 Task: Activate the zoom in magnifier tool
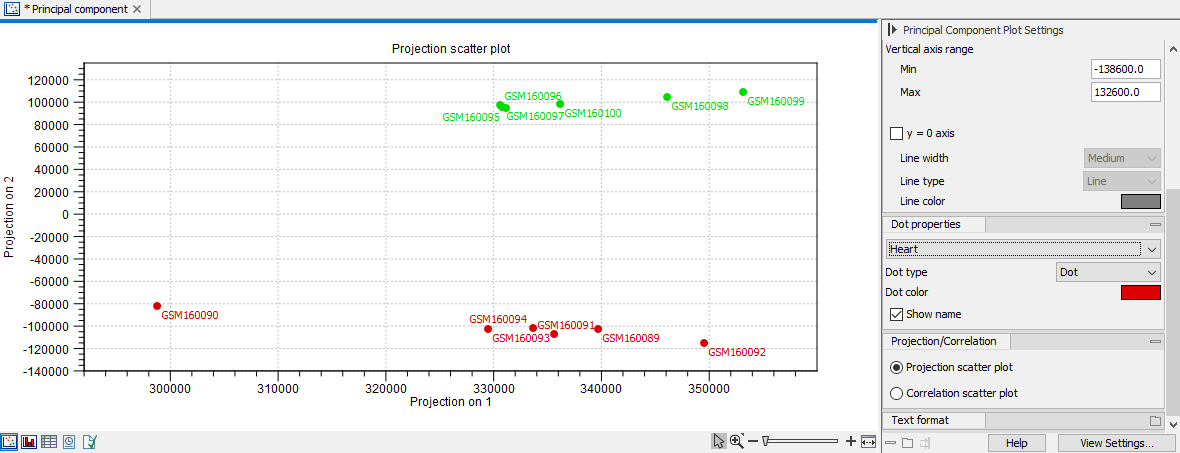pyautogui.click(x=737, y=441)
